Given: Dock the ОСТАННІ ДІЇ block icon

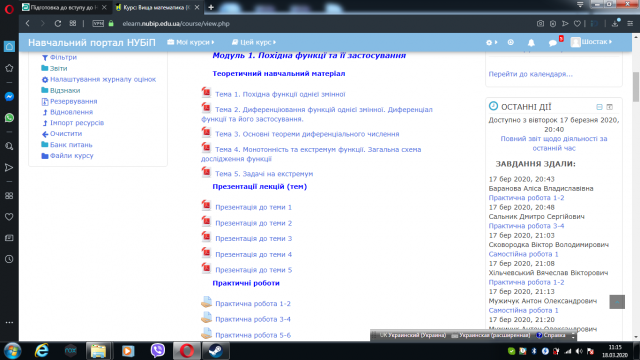Looking at the screenshot, I should [609, 107].
